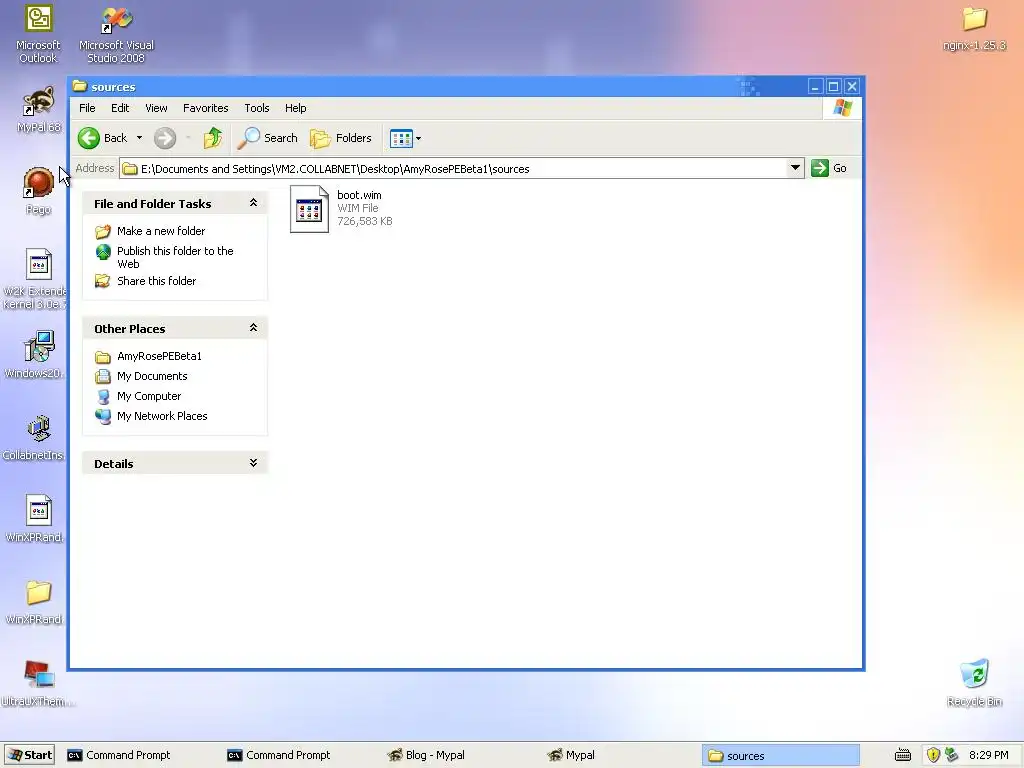Viewport: 1024px width, 768px height.
Task: Open the Favorites menu
Action: [206, 108]
